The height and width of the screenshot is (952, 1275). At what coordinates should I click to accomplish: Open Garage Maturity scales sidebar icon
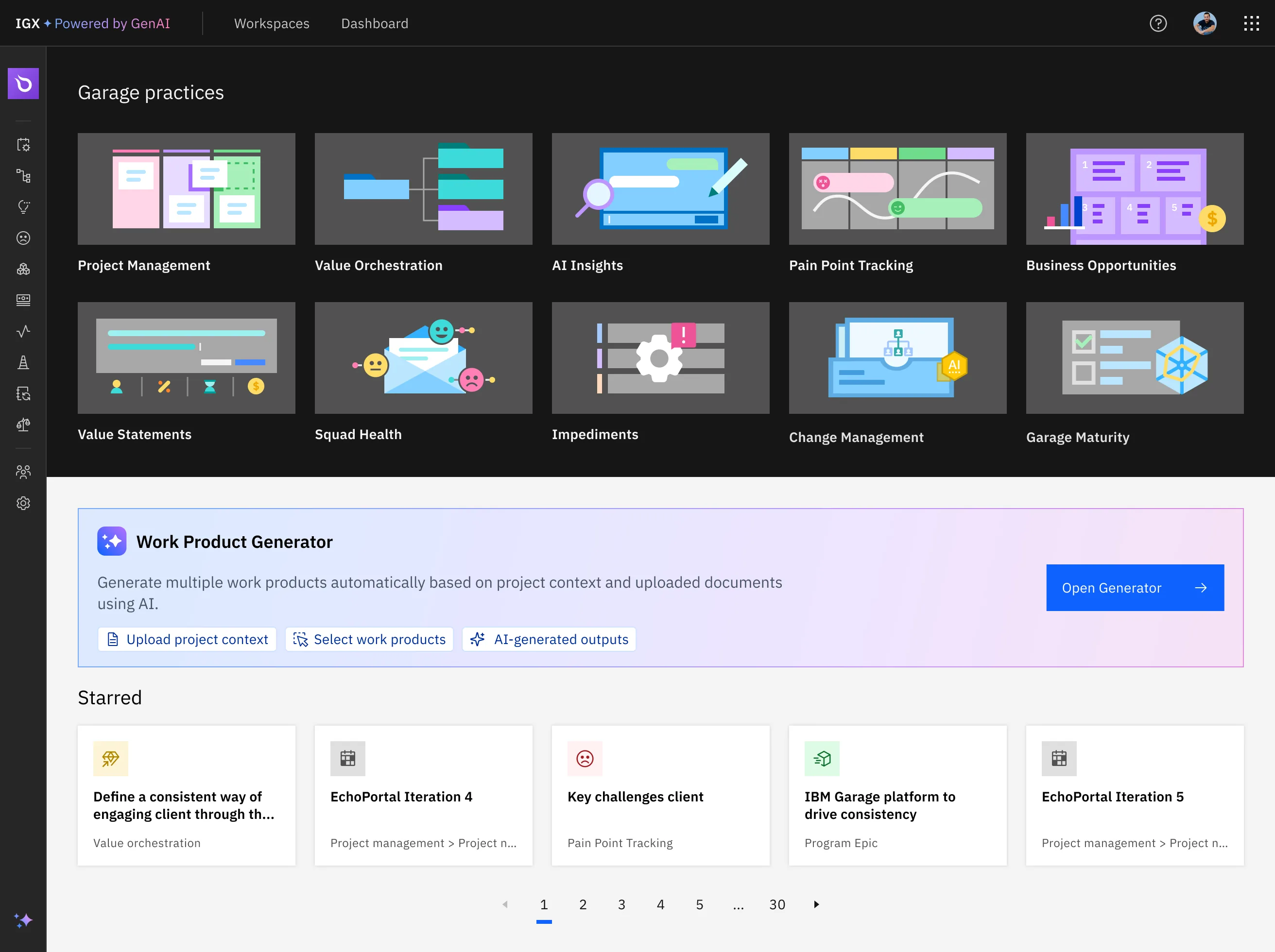pyautogui.click(x=23, y=425)
